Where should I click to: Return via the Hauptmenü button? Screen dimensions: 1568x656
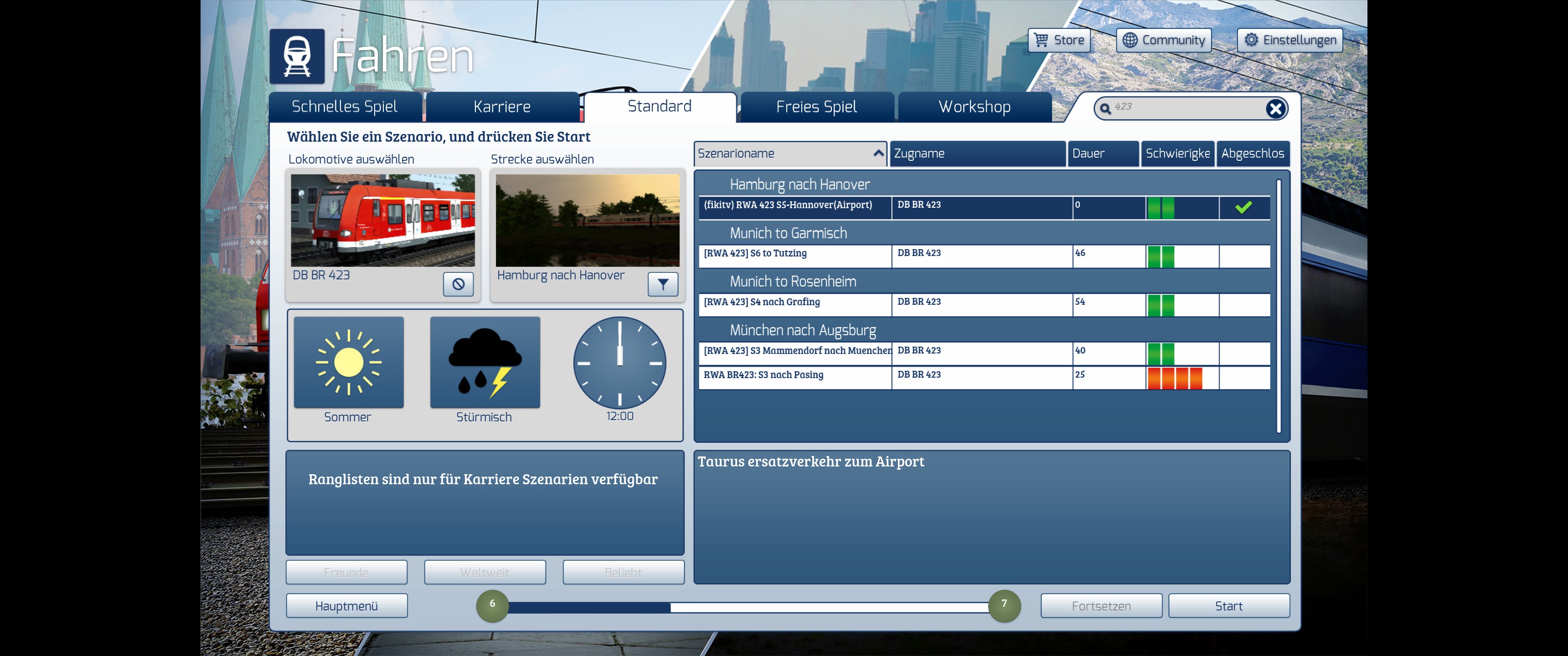tap(346, 605)
